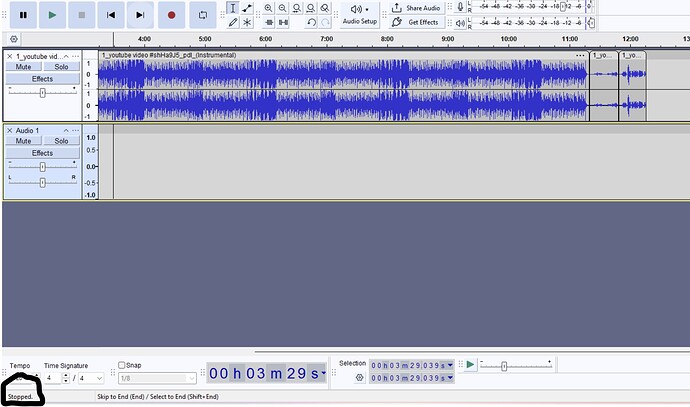Image resolution: width=690 pixels, height=407 pixels.
Task: Open the Audio Setup dropdown
Action: (360, 15)
